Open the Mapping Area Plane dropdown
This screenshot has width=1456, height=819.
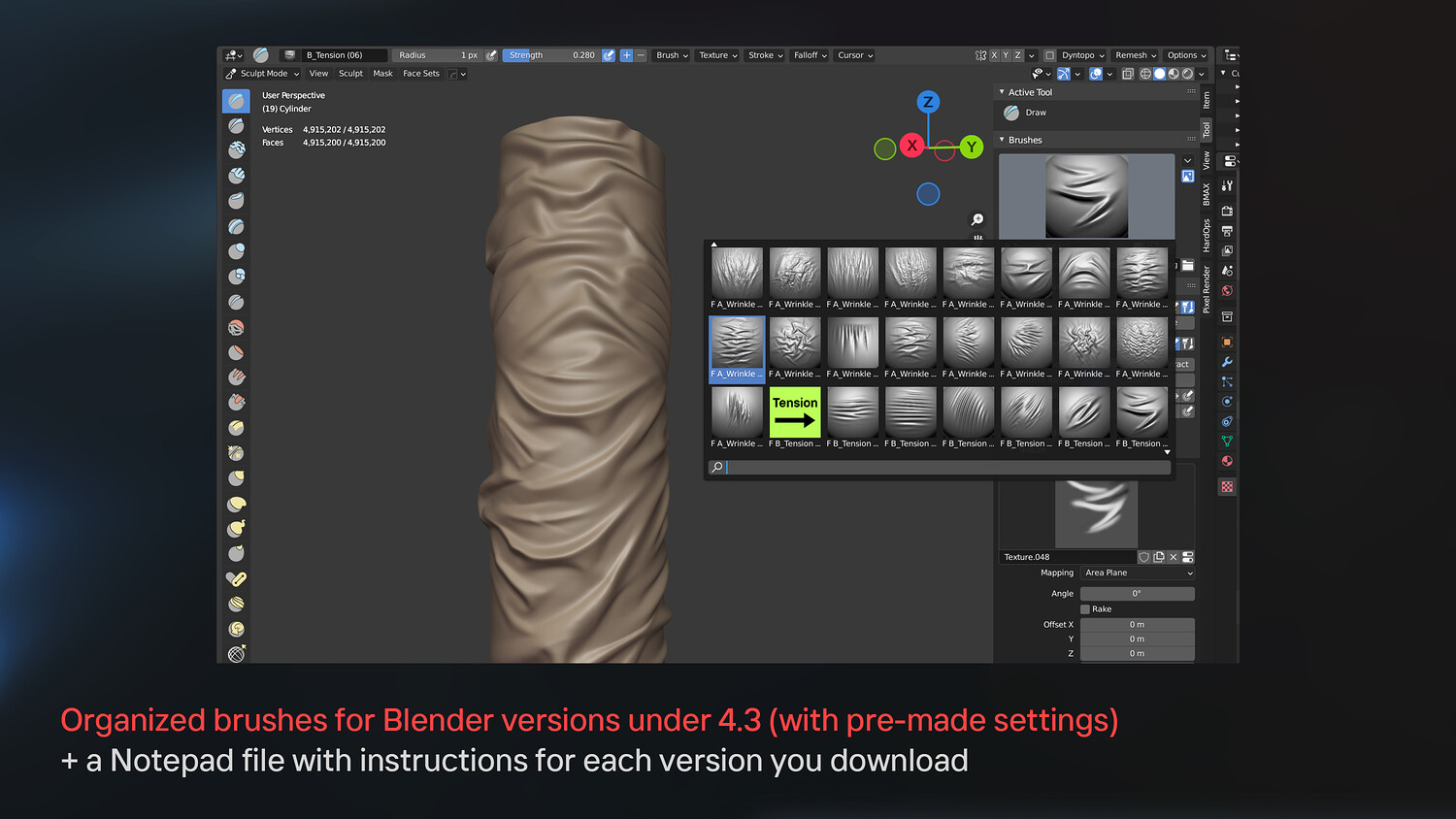(x=1138, y=573)
